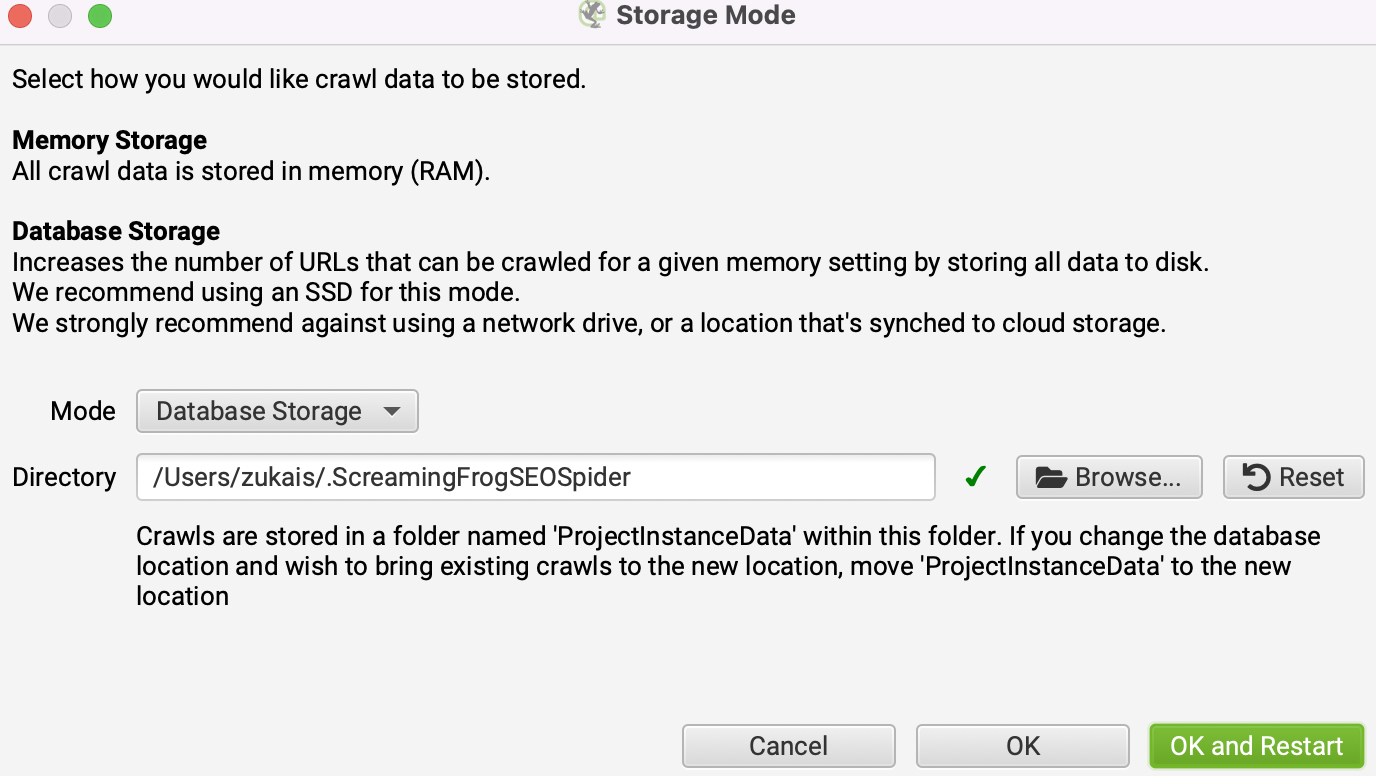This screenshot has height=776, width=1376.
Task: Click the grey minimize window button
Action: 60,16
